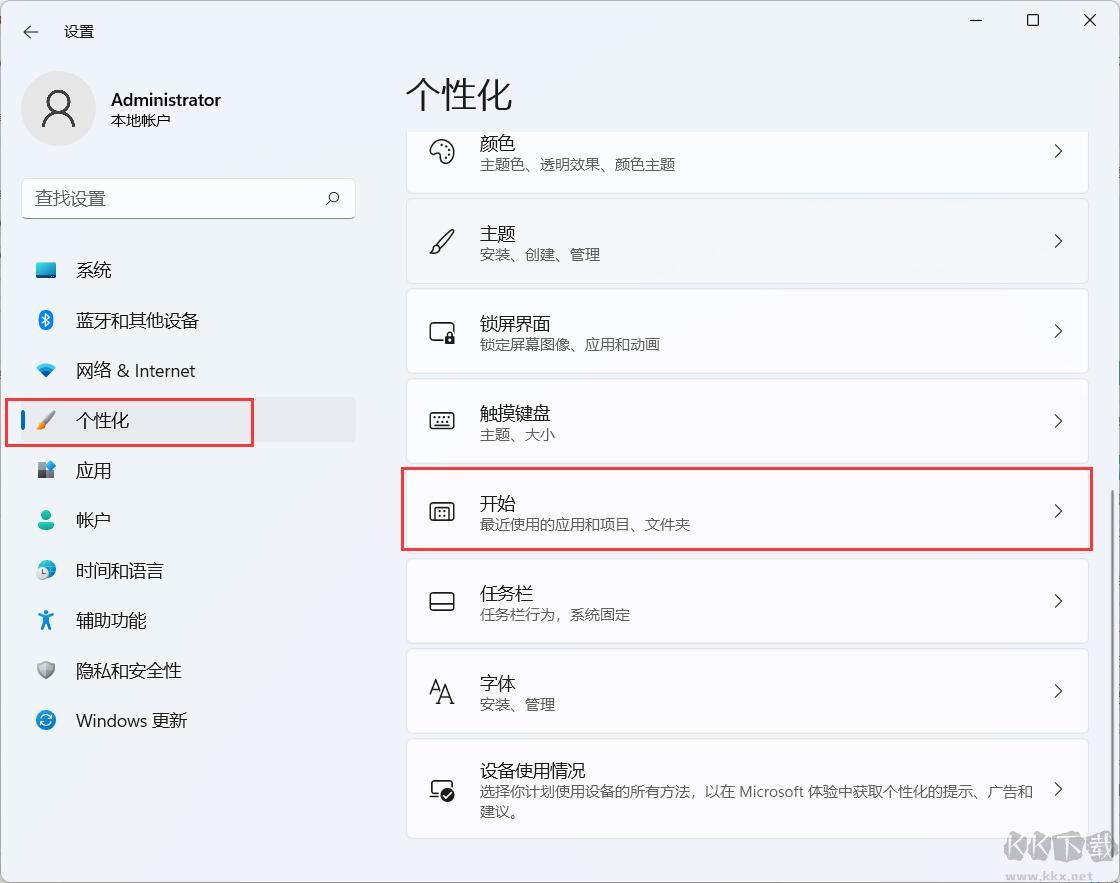Click the 设备使用情况 device icon
Screen dimensions: 1120x883
tap(441, 790)
